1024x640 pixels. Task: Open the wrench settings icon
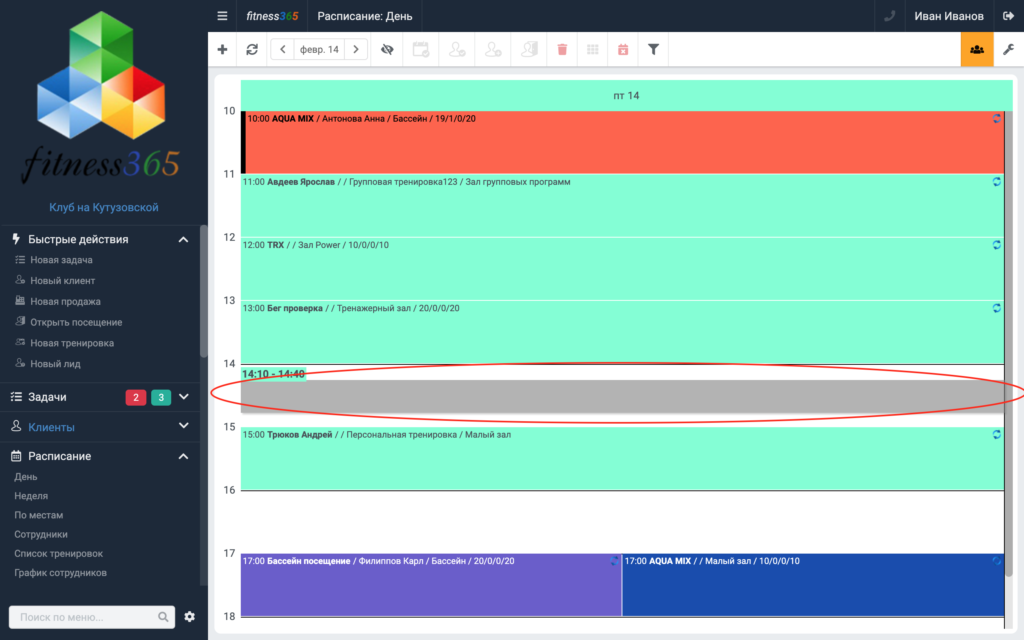click(x=1008, y=50)
